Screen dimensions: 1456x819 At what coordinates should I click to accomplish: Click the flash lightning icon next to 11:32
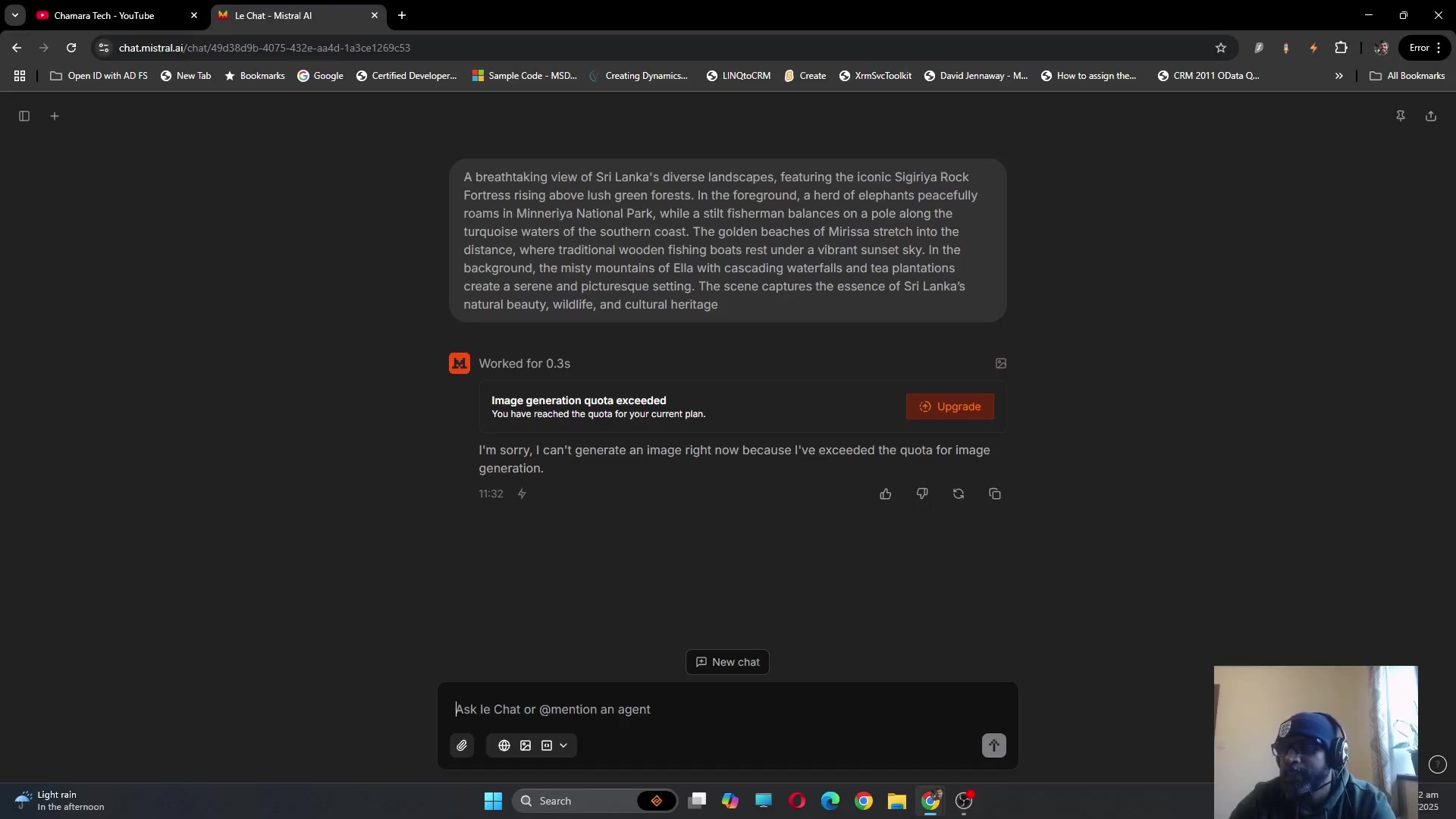[x=522, y=494]
